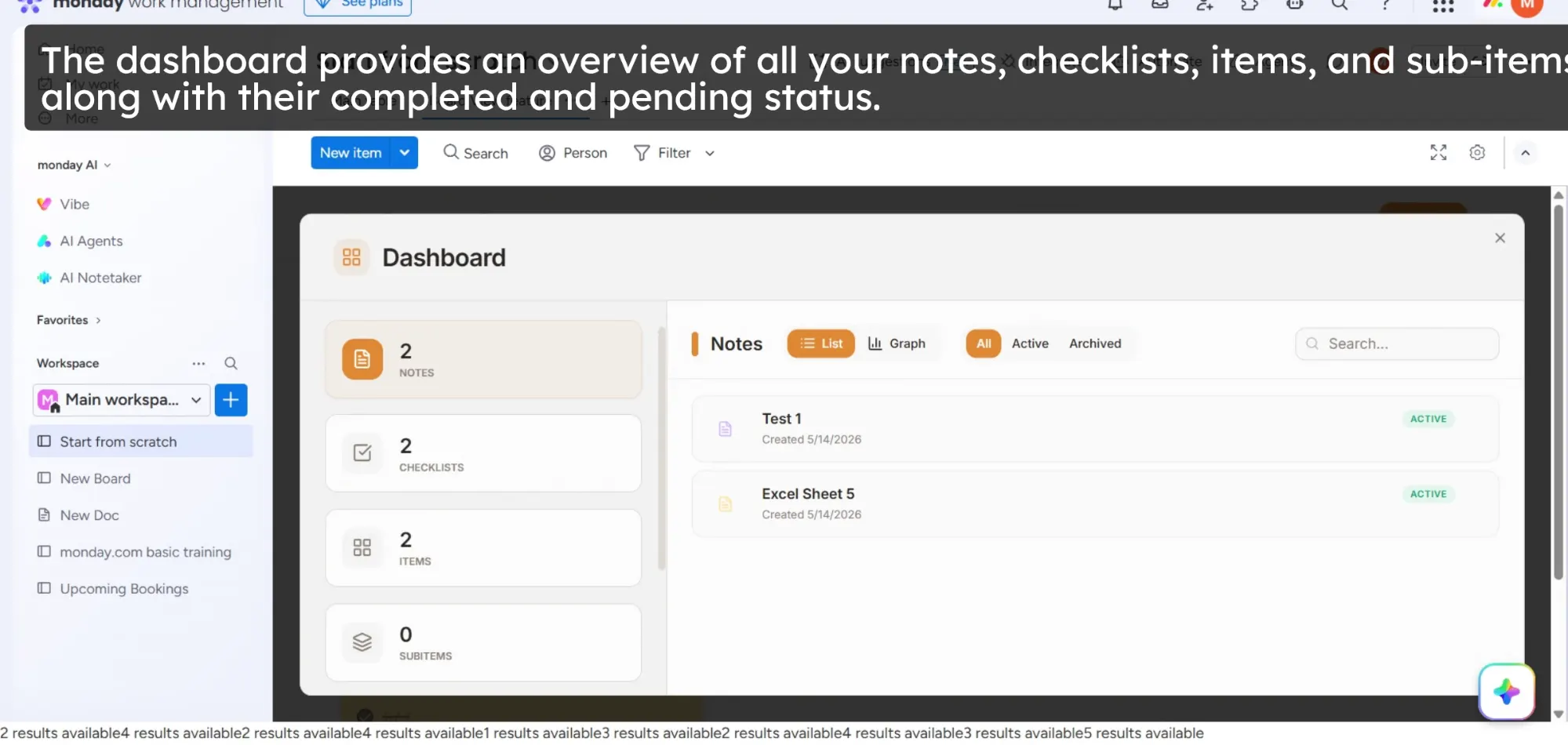This screenshot has height=745, width=1568.
Task: Click ACTIVE badge on Excel Sheet 5
Action: click(x=1428, y=494)
